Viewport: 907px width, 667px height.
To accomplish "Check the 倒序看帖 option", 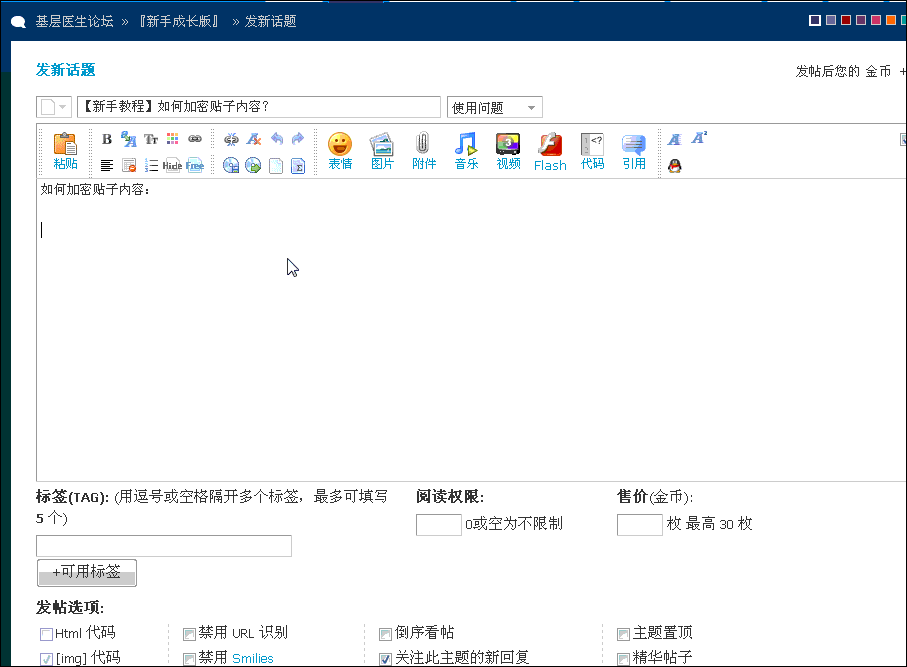I will (386, 634).
